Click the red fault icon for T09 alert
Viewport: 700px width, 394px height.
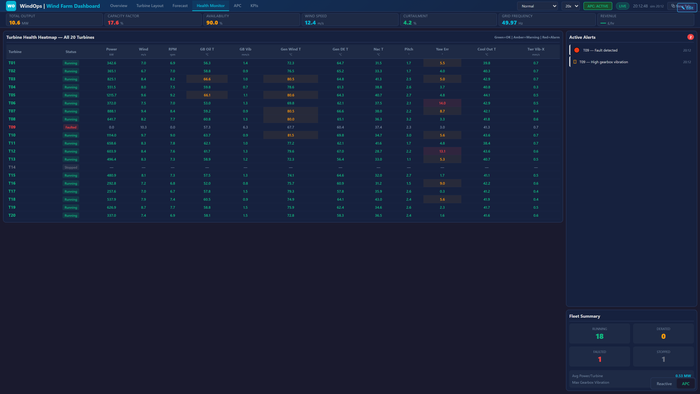pos(576,50)
